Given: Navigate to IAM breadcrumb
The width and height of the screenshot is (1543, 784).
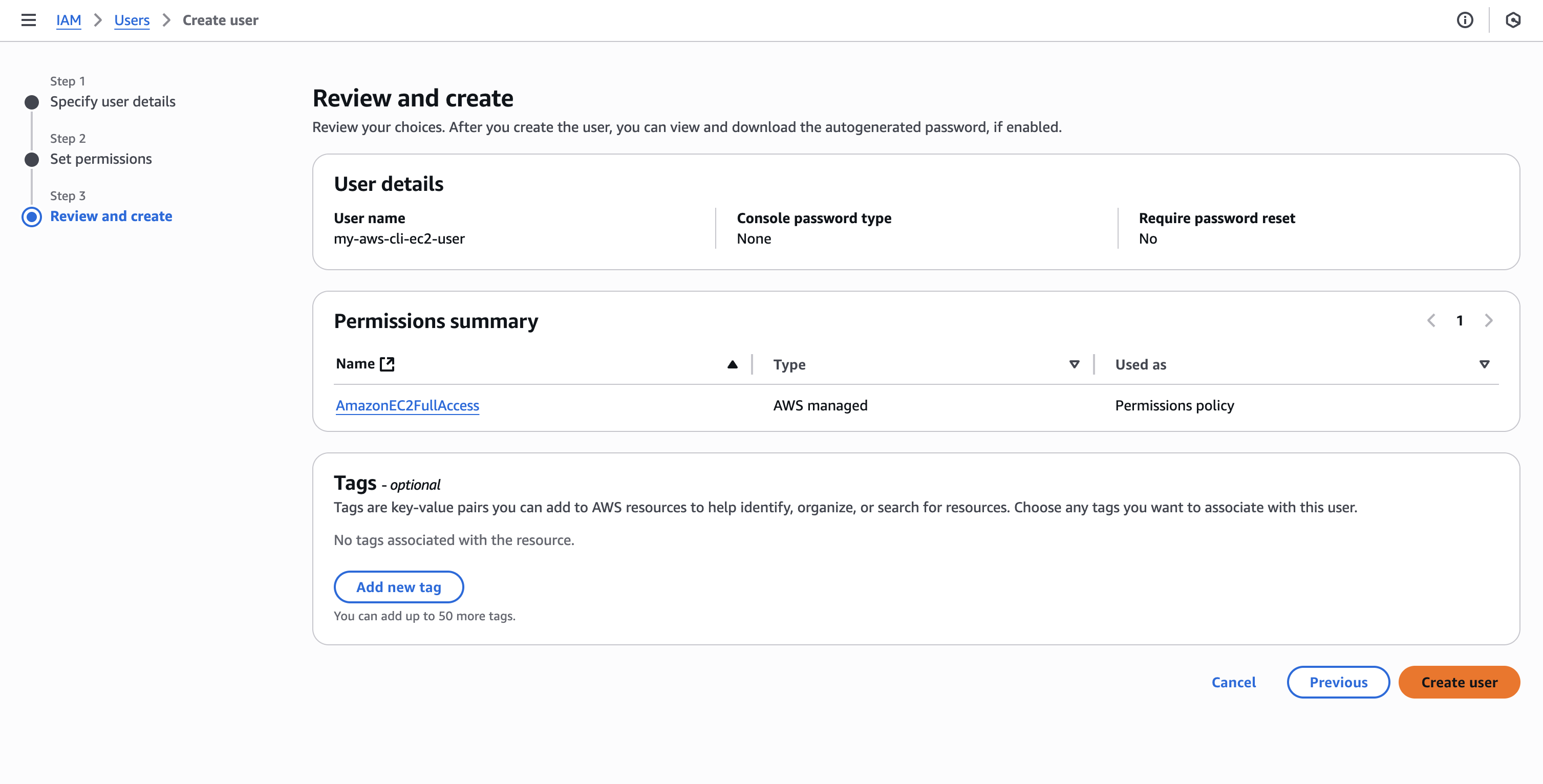Looking at the screenshot, I should point(68,20).
